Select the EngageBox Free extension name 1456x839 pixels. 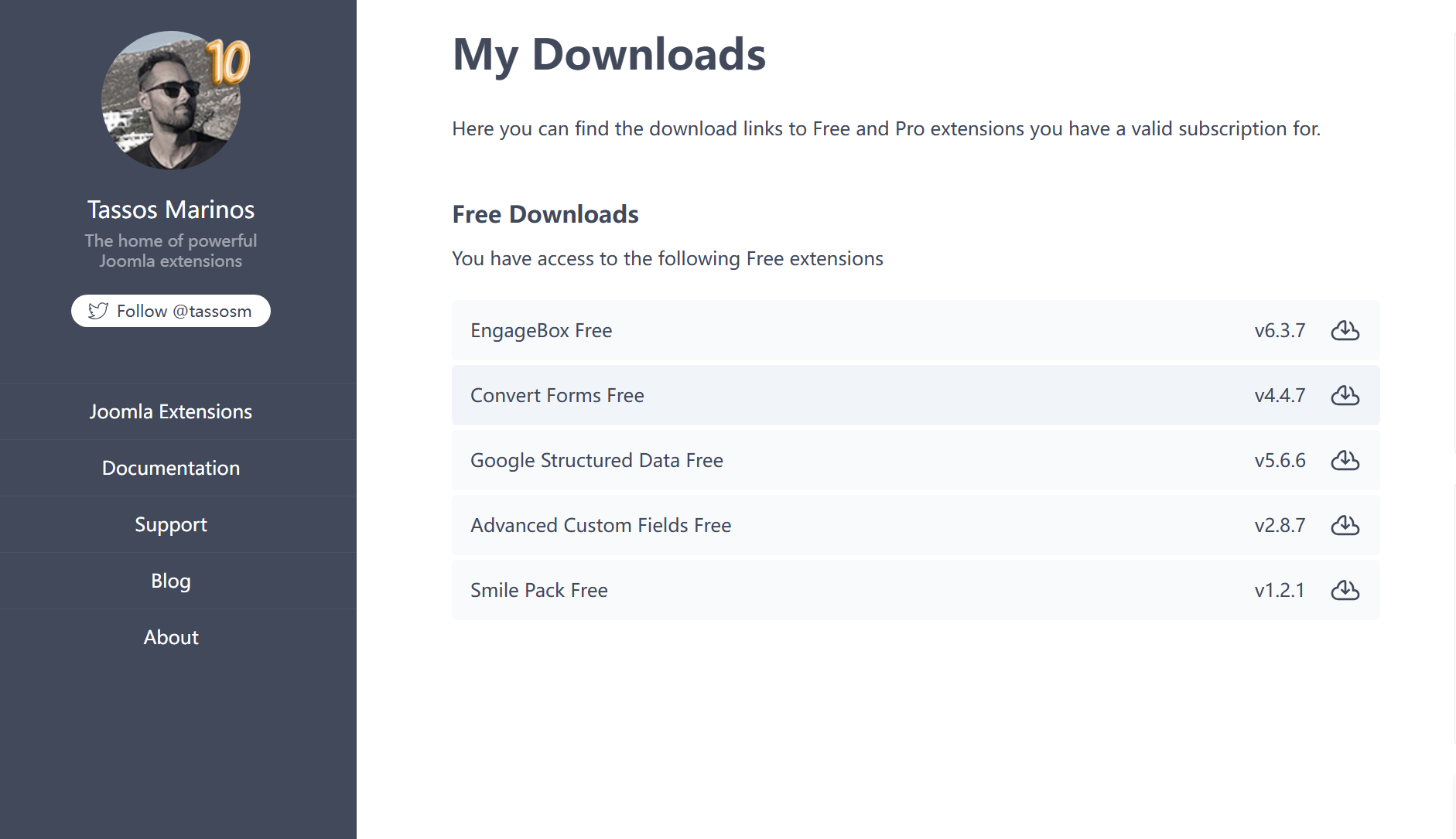541,330
